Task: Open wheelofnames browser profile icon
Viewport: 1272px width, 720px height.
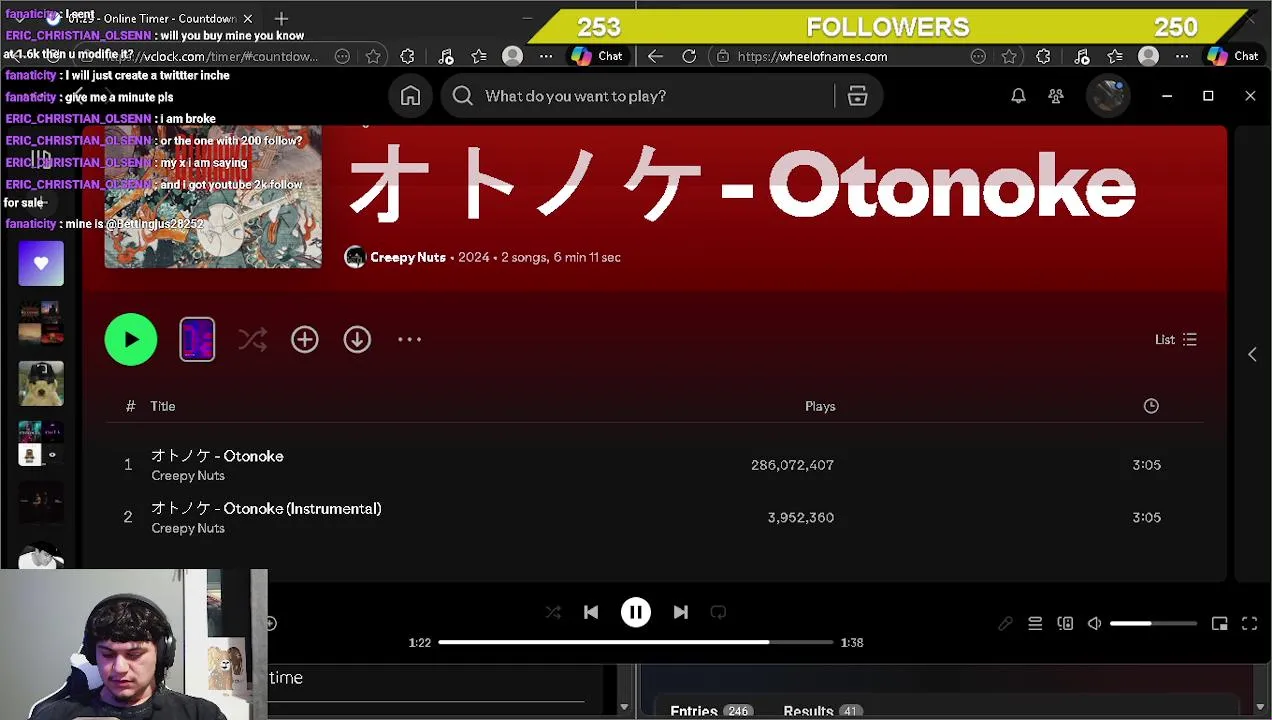Action: pos(1148,56)
